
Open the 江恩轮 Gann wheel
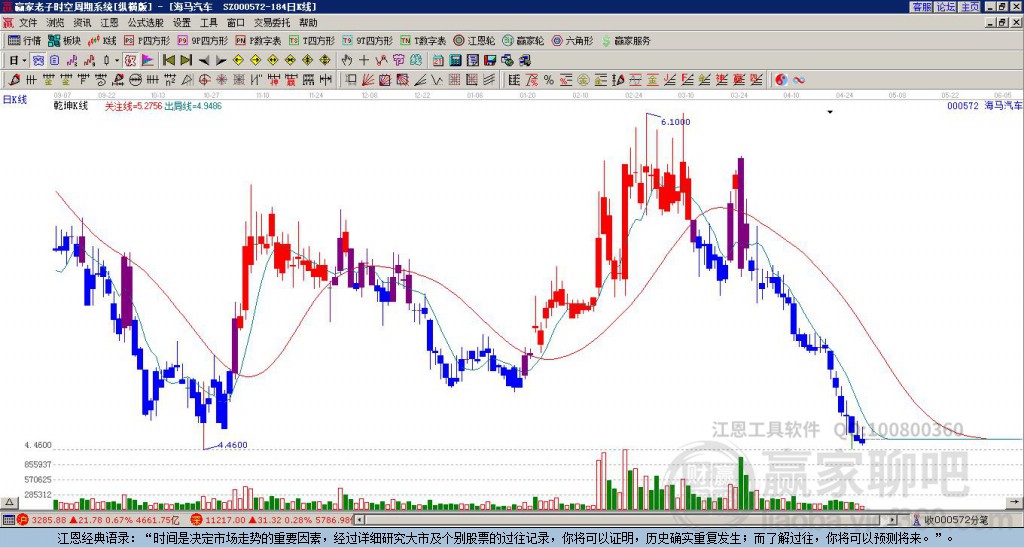pos(474,40)
